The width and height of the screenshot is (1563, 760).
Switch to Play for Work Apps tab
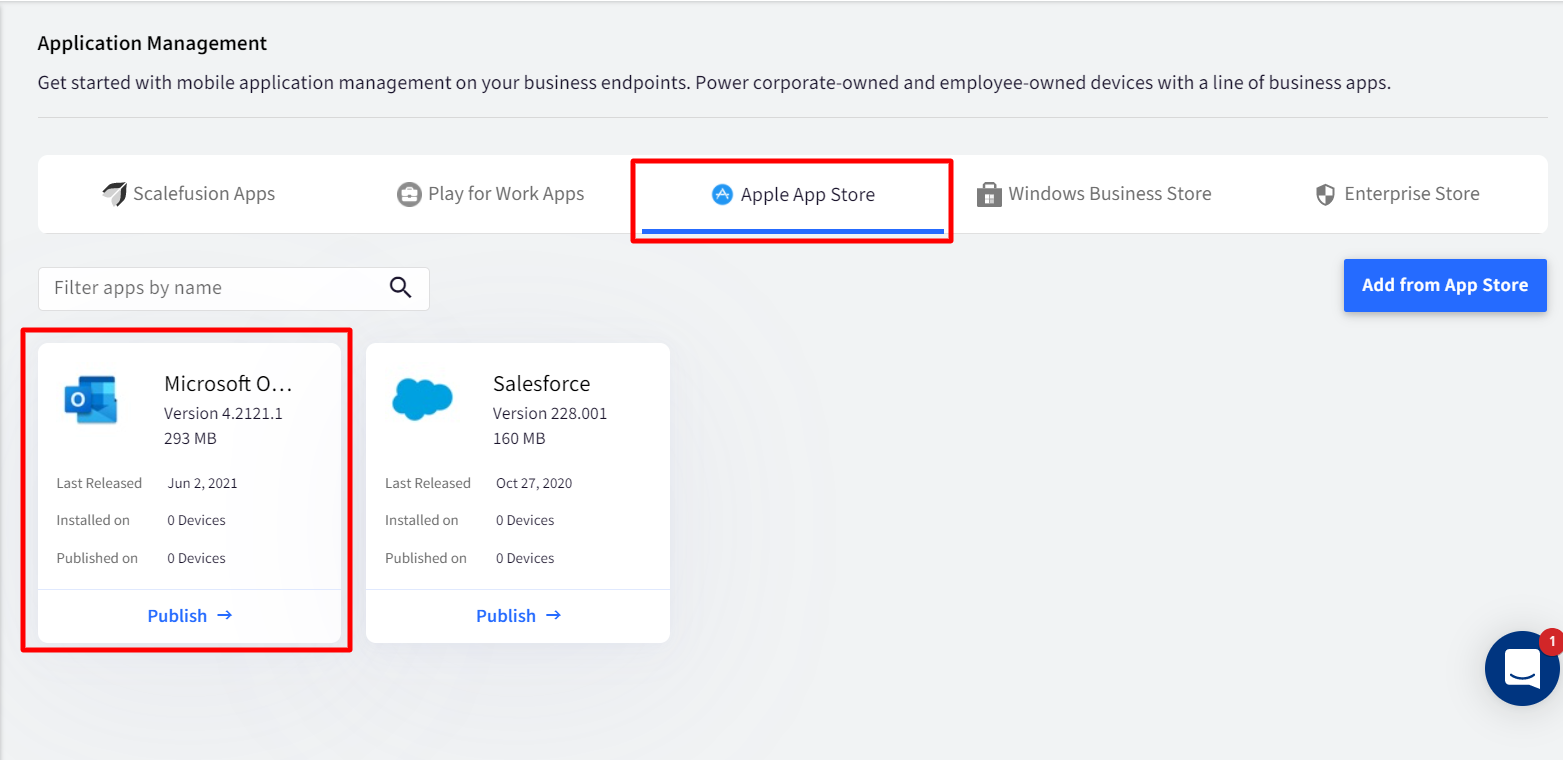click(491, 194)
